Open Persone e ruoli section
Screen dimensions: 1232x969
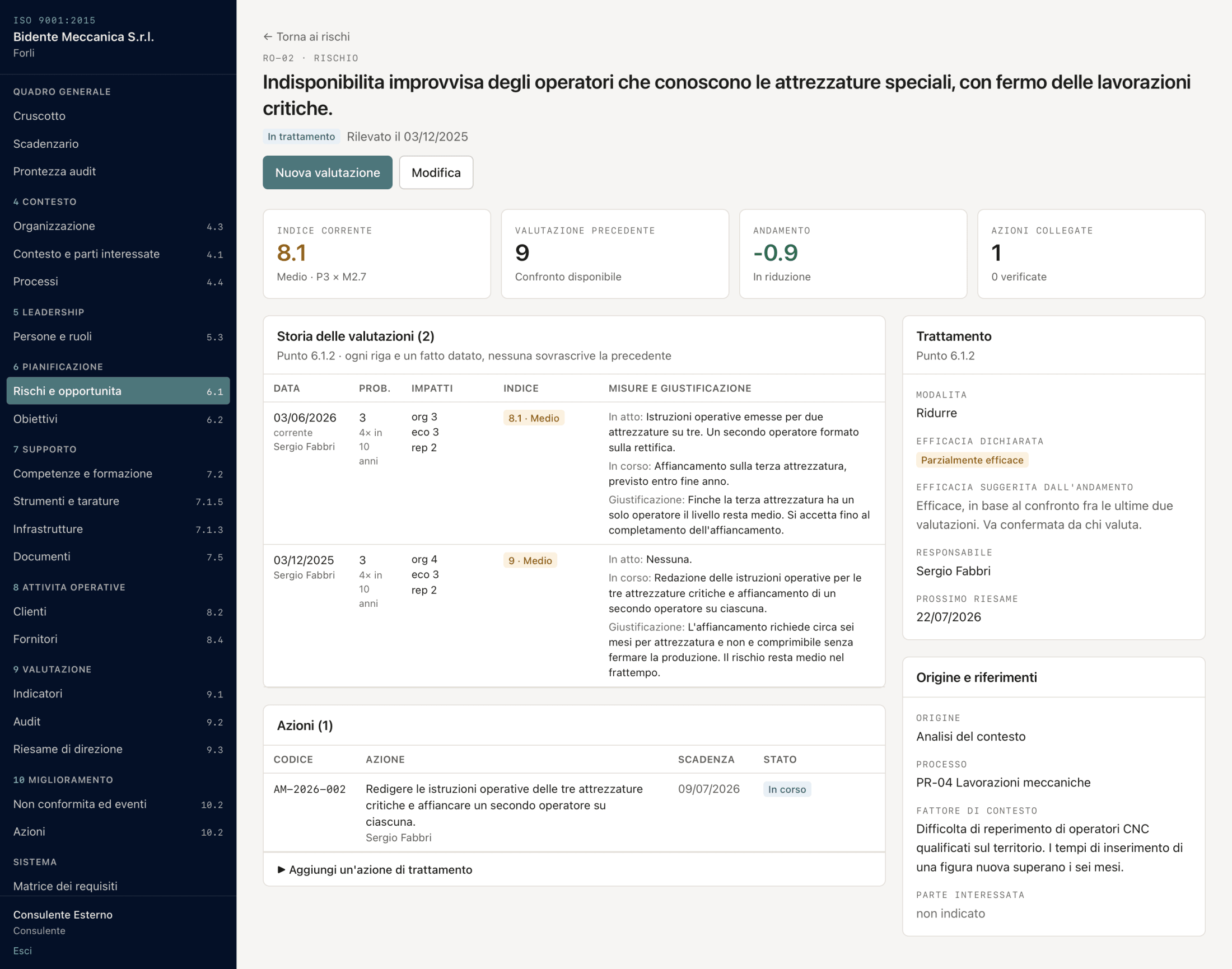click(118, 336)
